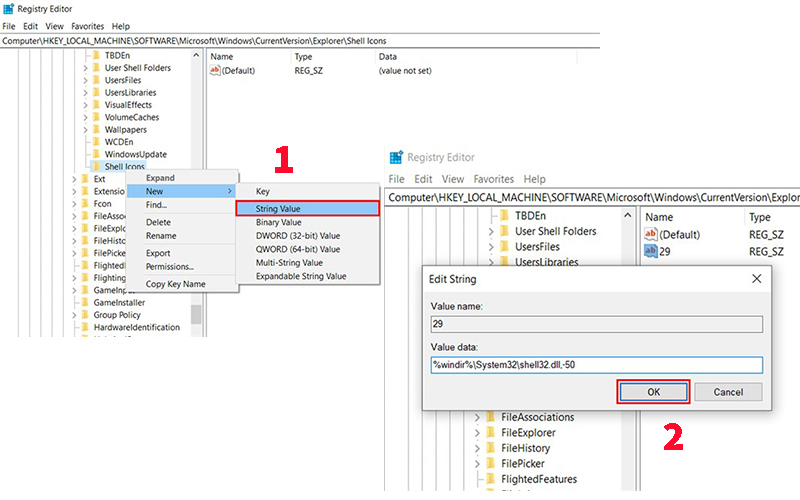Image resolution: width=800 pixels, height=500 pixels.
Task: Click Registry Editor app icon, left window
Action: pos(9,9)
